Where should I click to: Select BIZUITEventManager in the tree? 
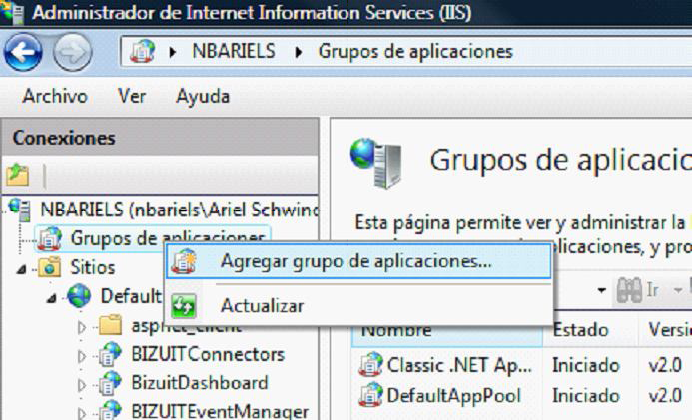coord(220,412)
